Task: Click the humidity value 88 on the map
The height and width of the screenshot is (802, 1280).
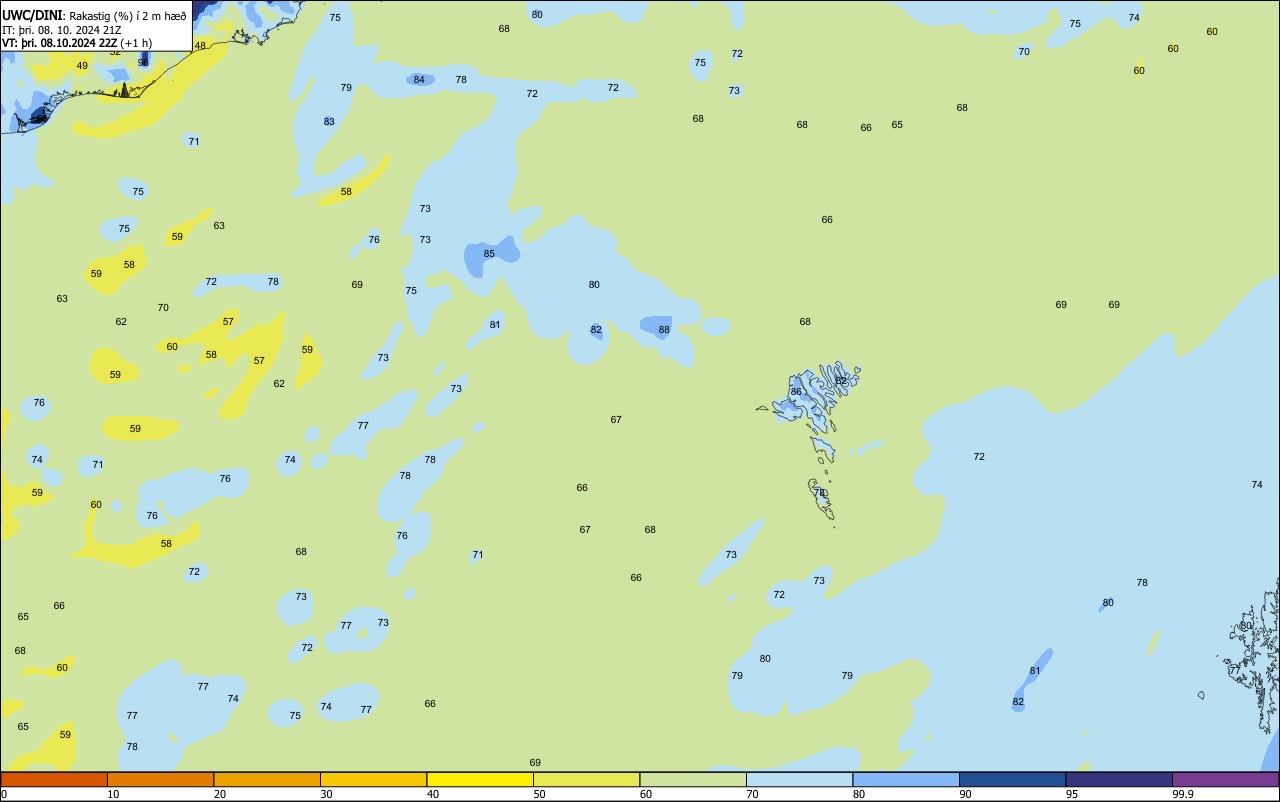Action: click(x=664, y=330)
